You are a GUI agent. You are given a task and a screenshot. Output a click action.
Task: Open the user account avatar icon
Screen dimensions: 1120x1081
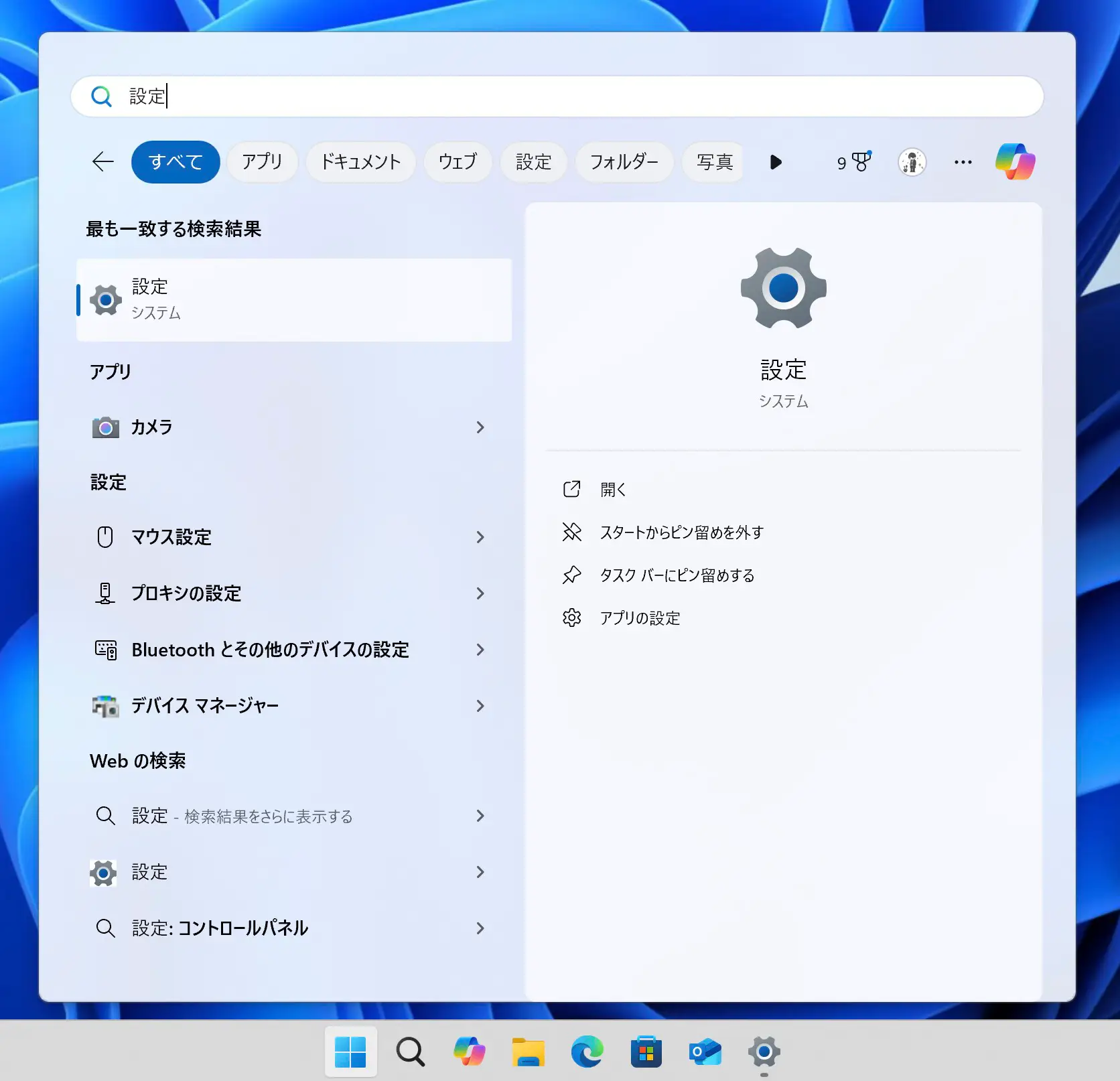click(x=912, y=161)
